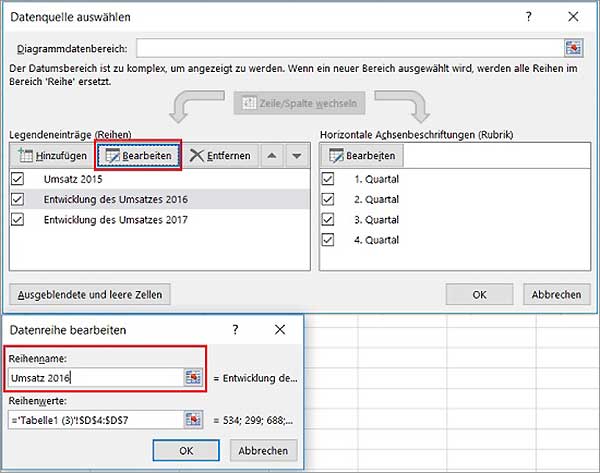Select the 2. Quartal axis label
The image size is (600, 473).
pos(377,199)
